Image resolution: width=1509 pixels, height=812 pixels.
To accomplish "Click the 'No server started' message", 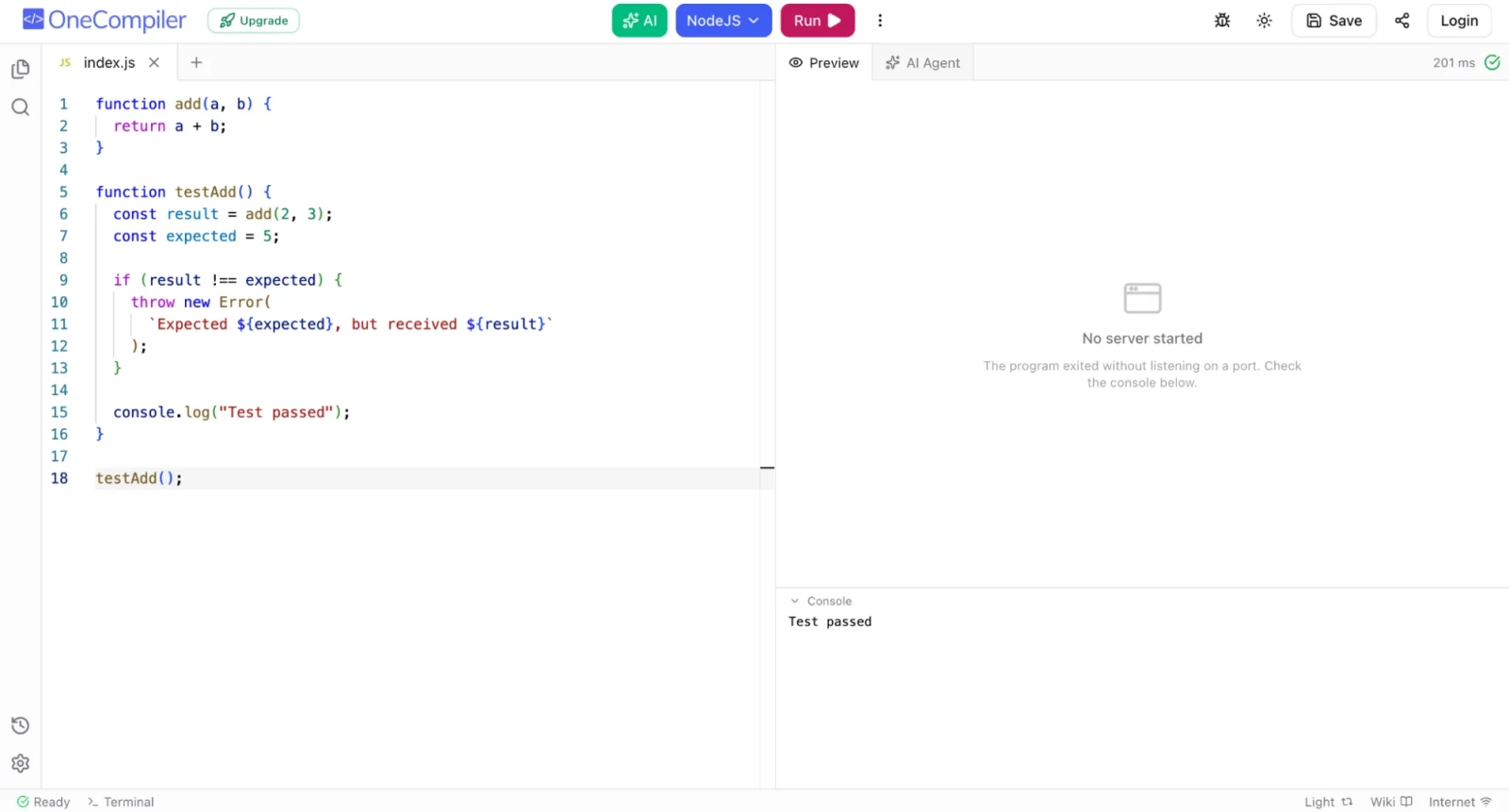I will click(1142, 339).
